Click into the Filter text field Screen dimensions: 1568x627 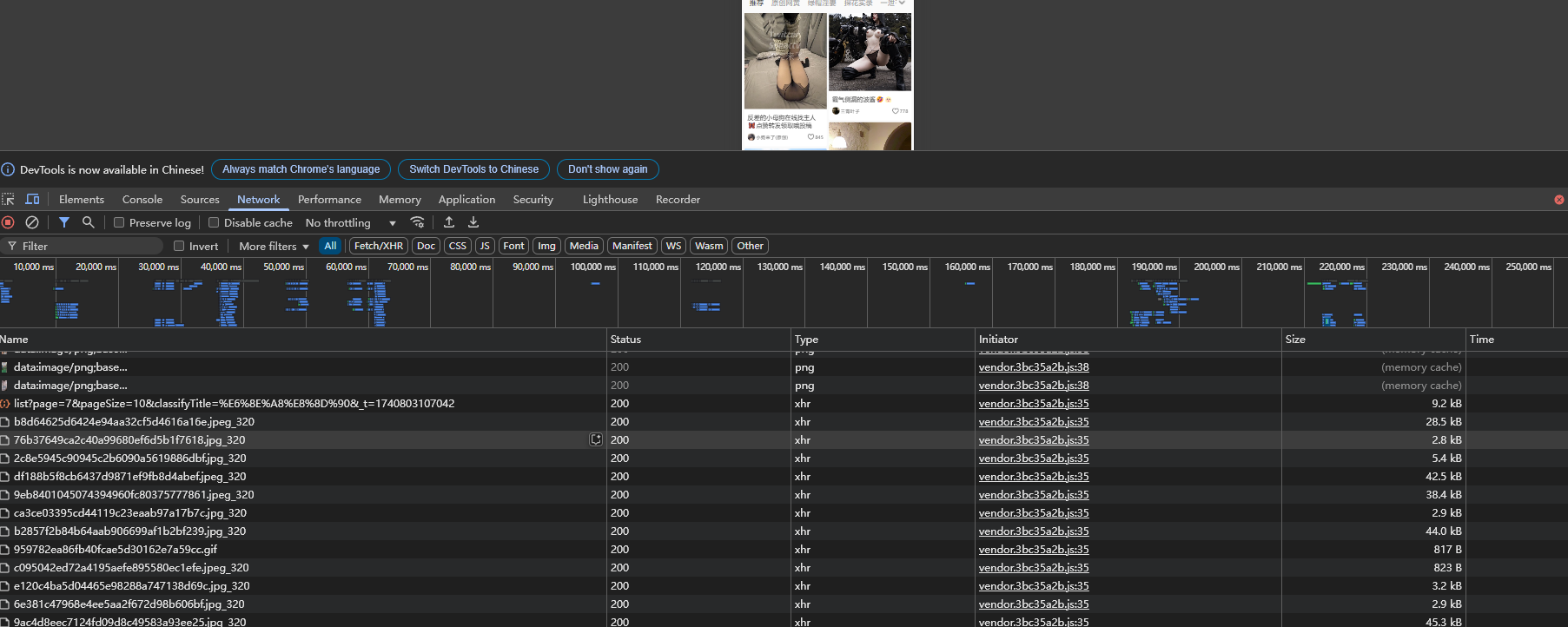[87, 246]
